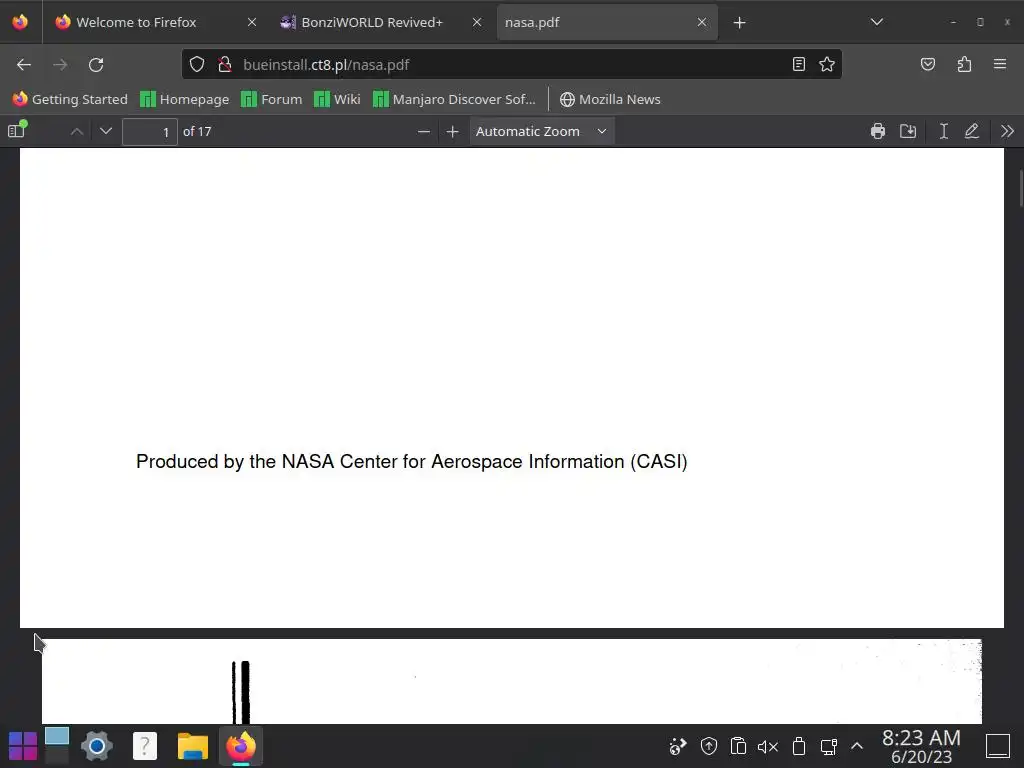Go to previous PDF page

tap(76, 131)
